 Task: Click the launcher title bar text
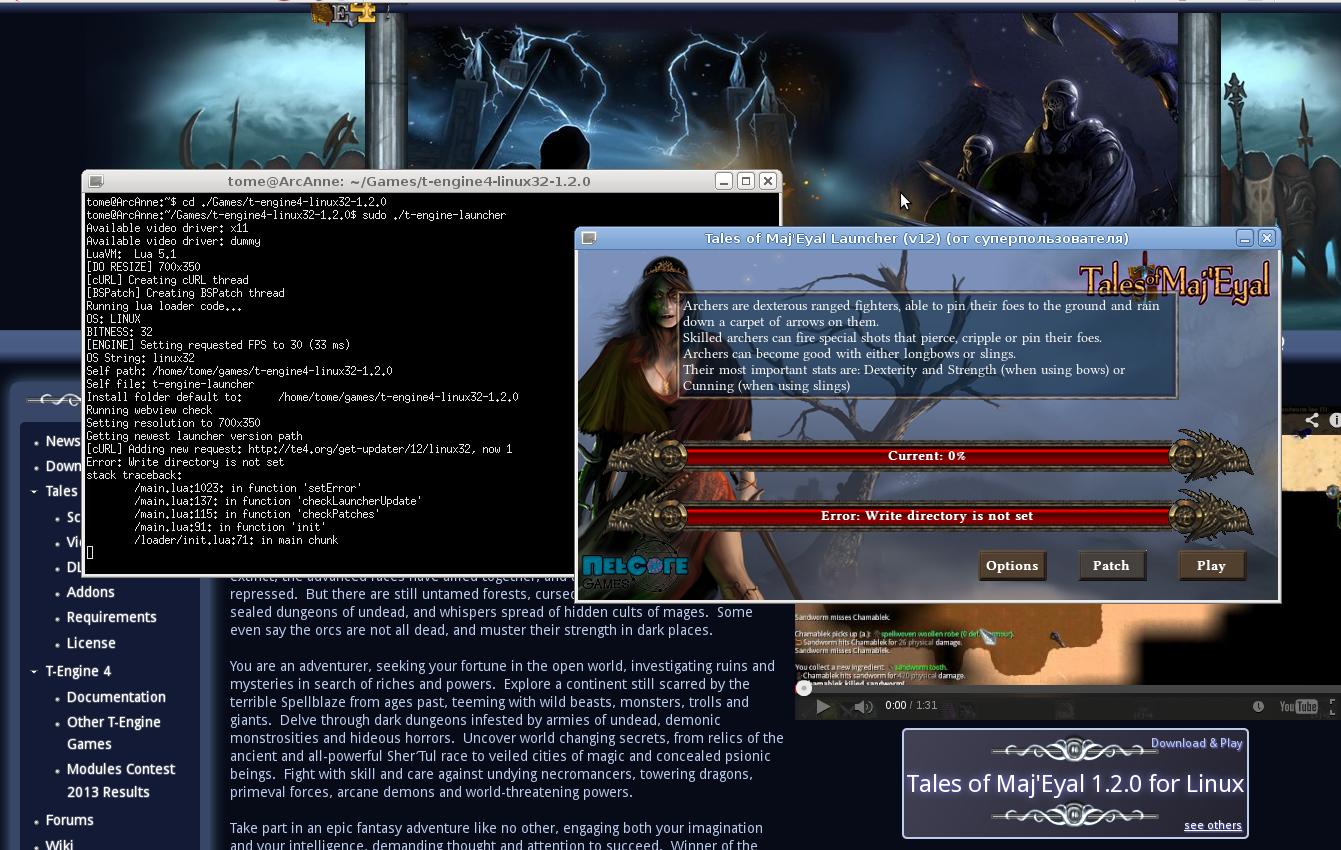917,238
